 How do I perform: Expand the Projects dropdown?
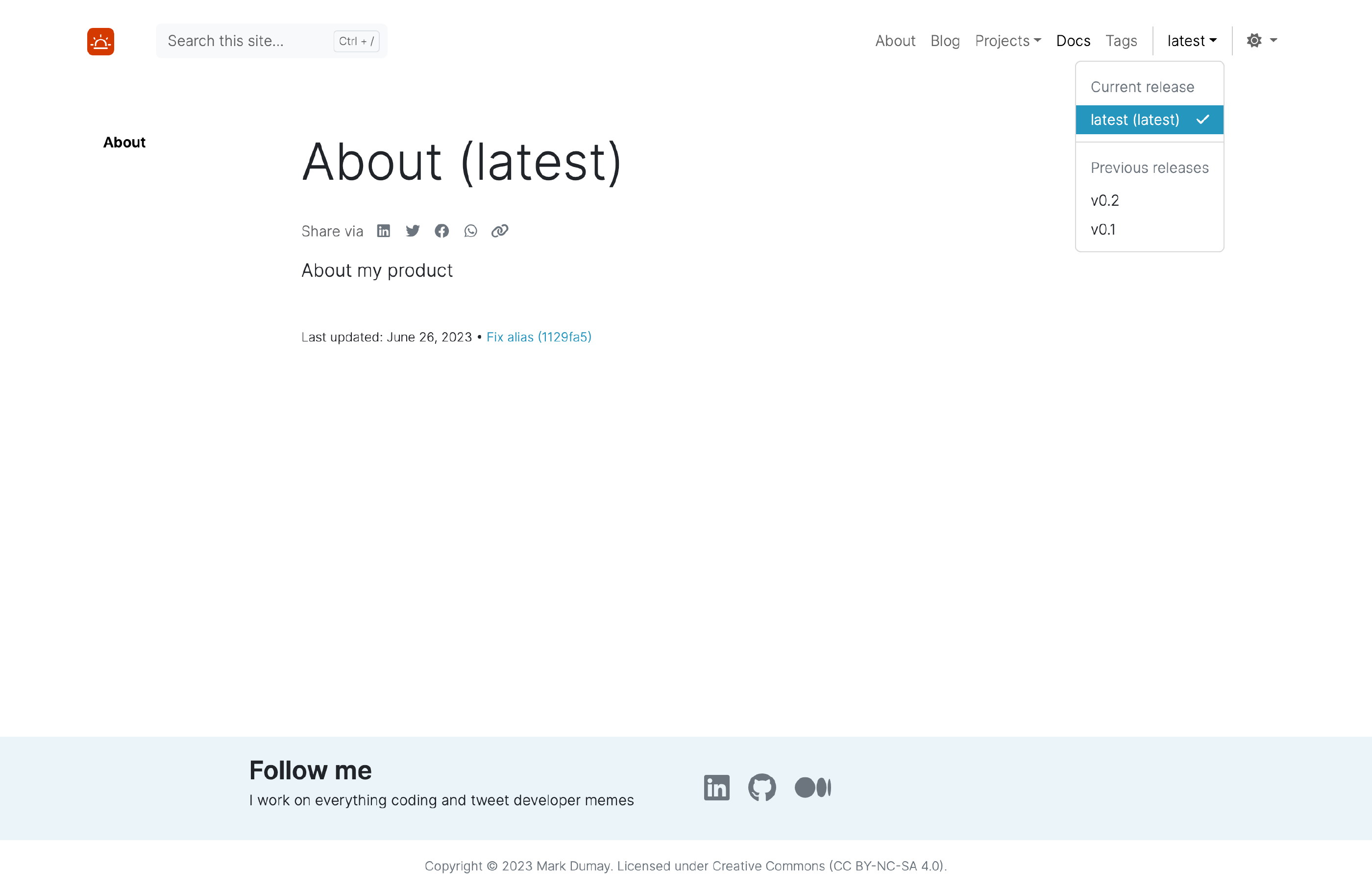(x=1007, y=40)
